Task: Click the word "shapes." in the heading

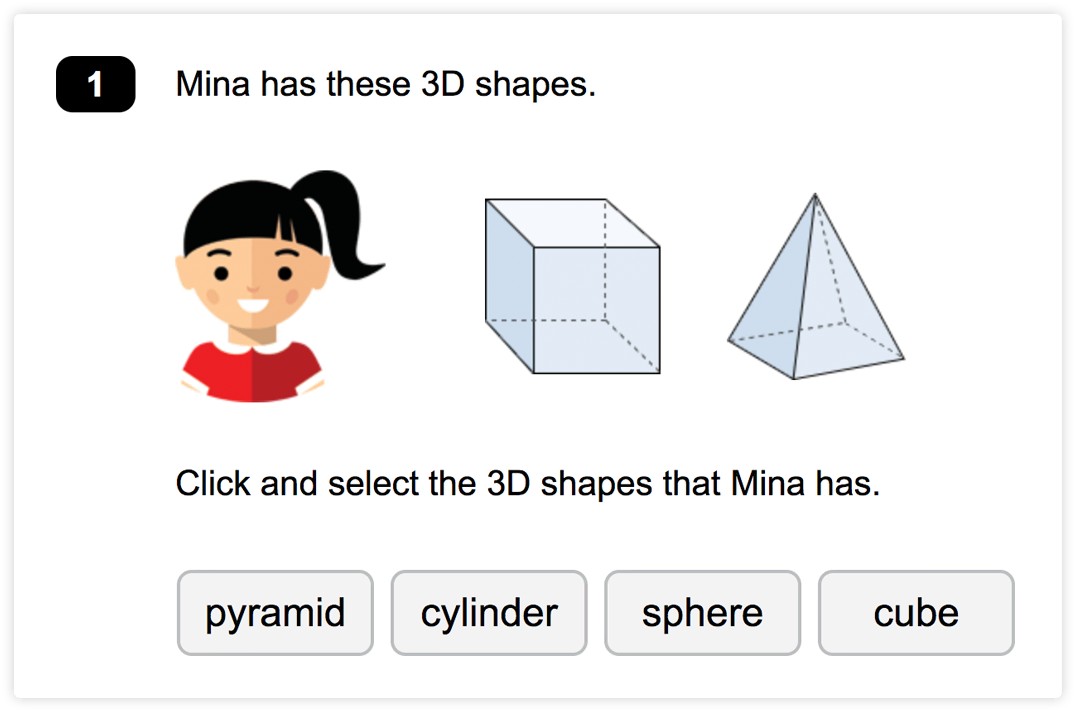Action: point(535,85)
